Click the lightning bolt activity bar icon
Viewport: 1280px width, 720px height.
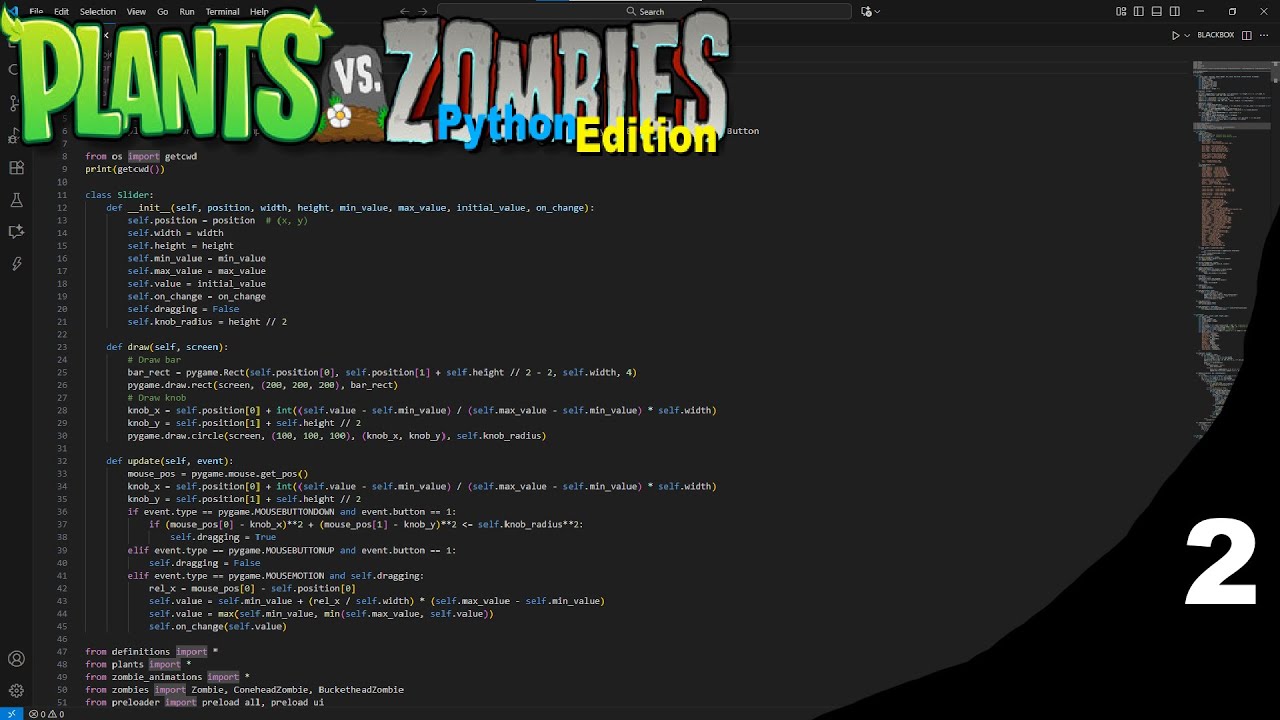[16, 264]
